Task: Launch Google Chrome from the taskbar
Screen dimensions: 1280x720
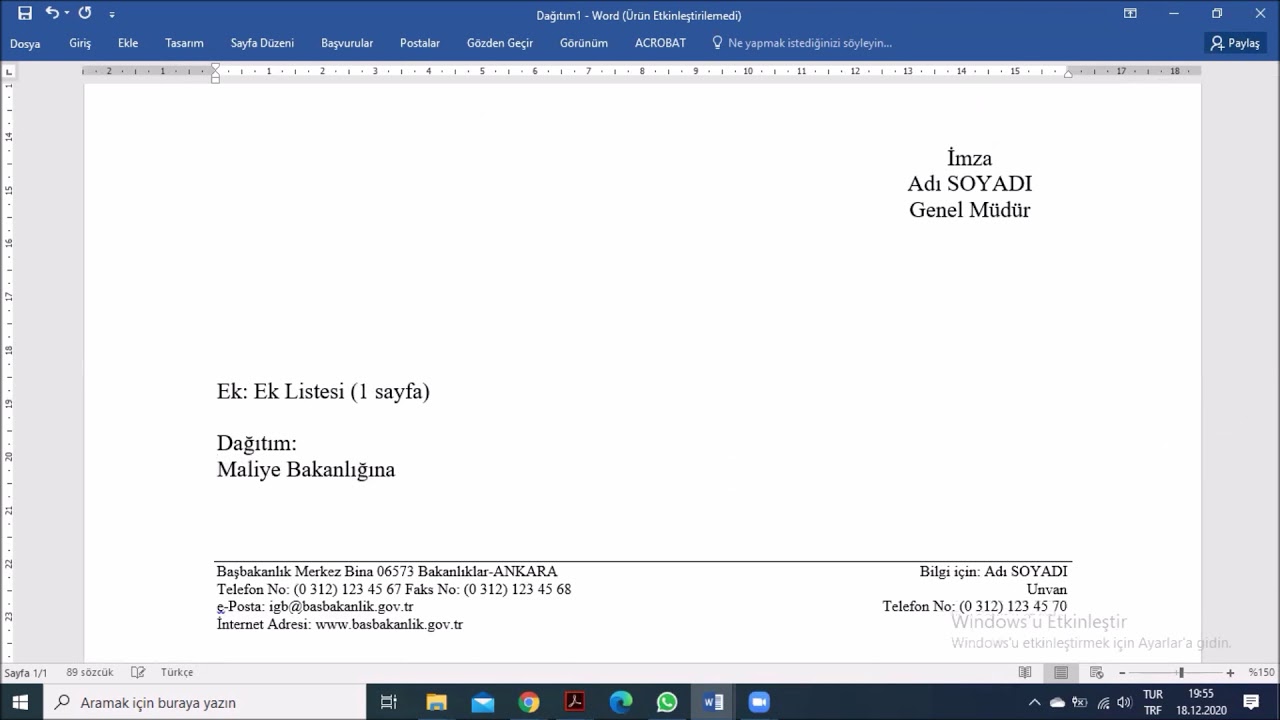Action: click(x=529, y=702)
